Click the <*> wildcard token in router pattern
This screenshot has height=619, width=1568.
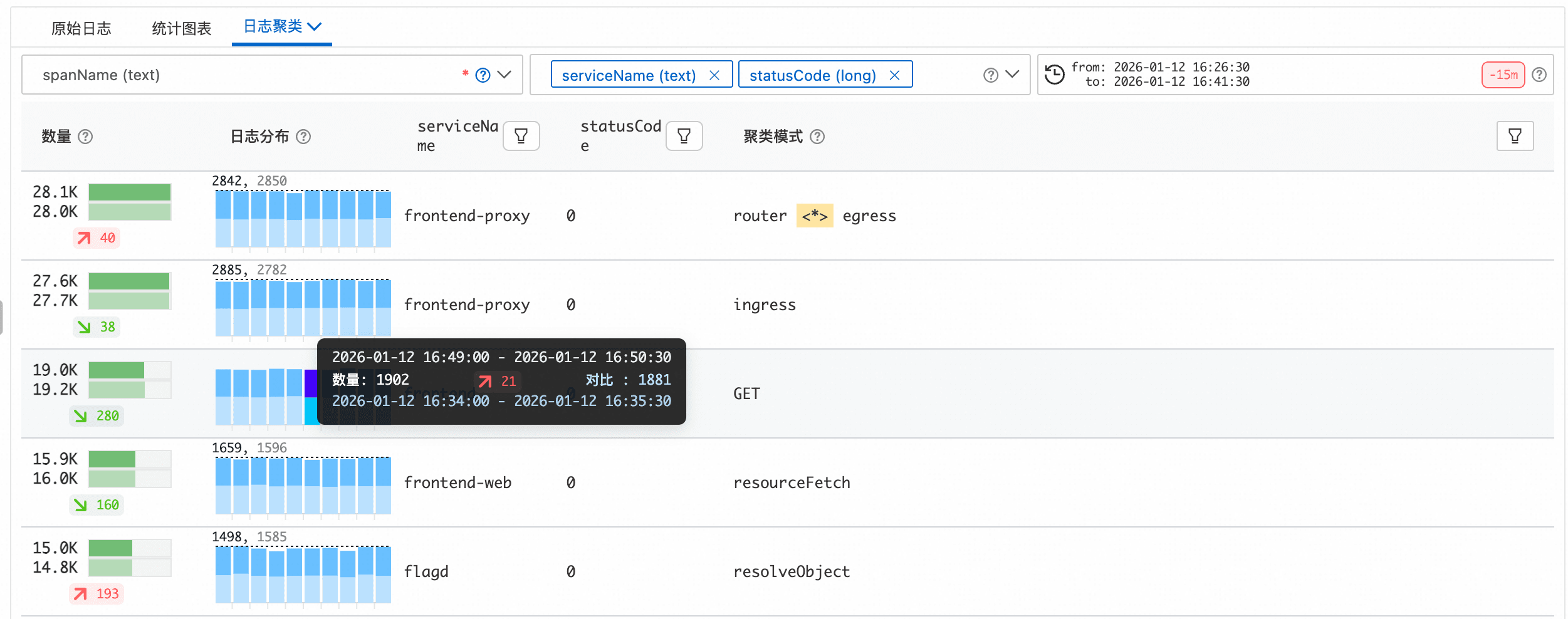click(814, 216)
